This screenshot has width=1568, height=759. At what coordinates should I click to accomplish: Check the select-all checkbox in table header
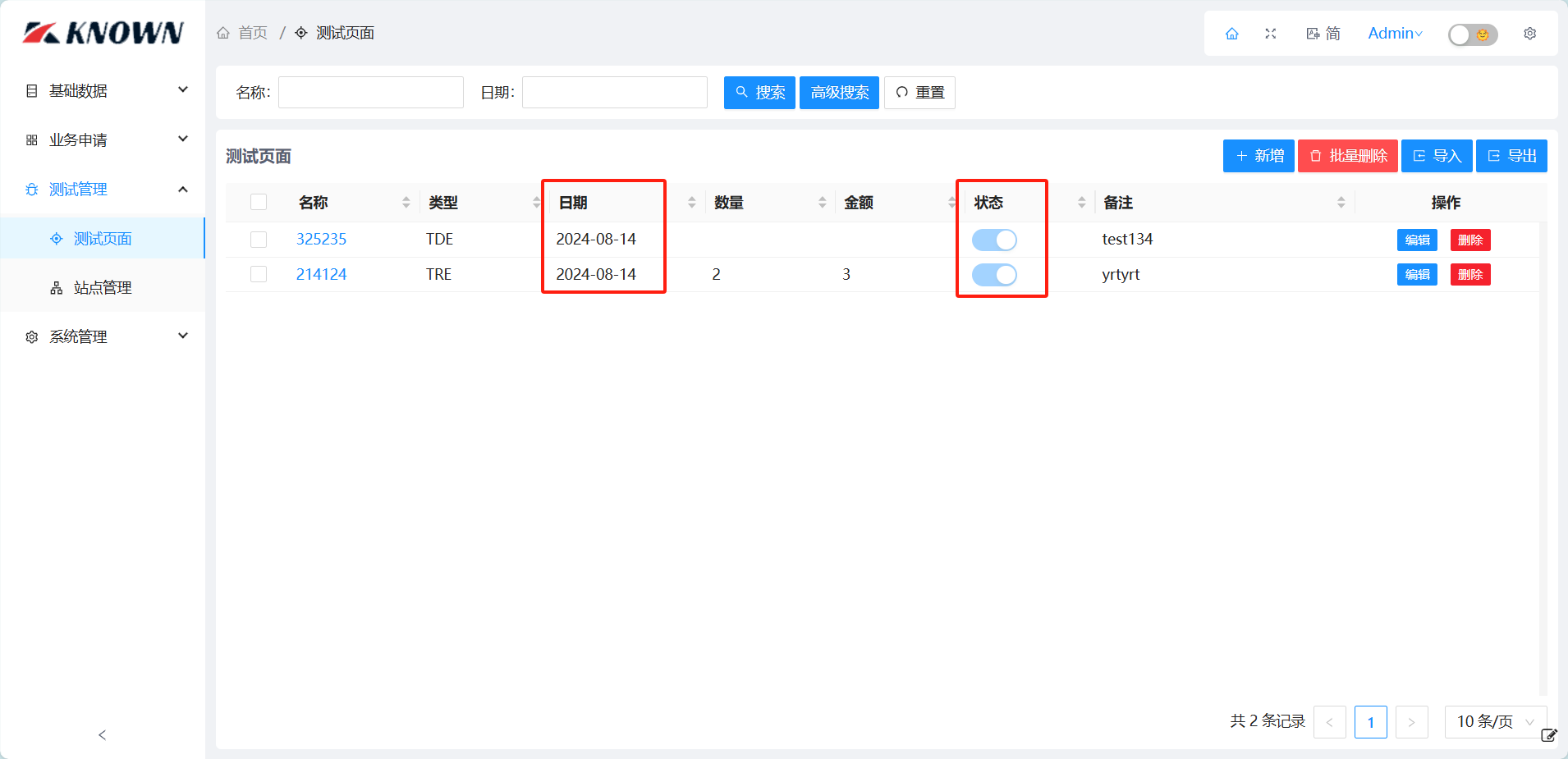click(259, 202)
